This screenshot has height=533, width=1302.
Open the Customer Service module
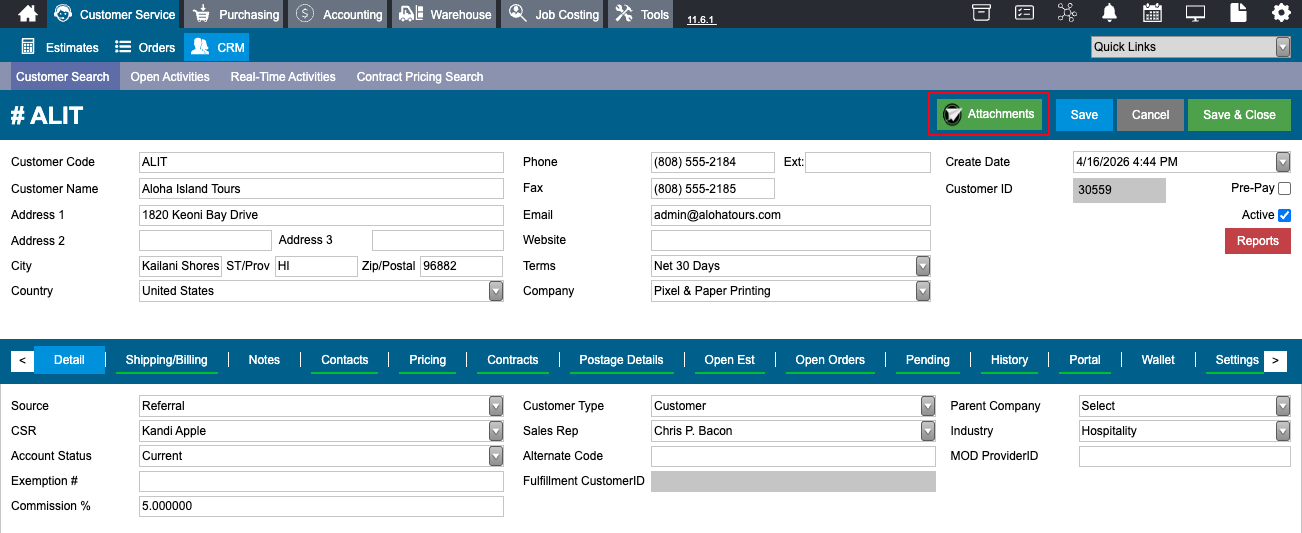pos(114,14)
